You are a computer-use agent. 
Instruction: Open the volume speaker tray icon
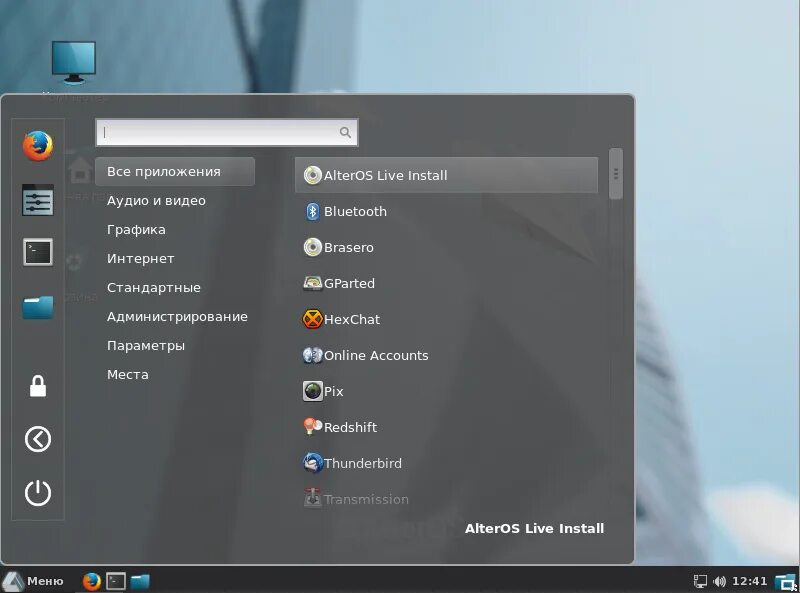click(x=719, y=581)
